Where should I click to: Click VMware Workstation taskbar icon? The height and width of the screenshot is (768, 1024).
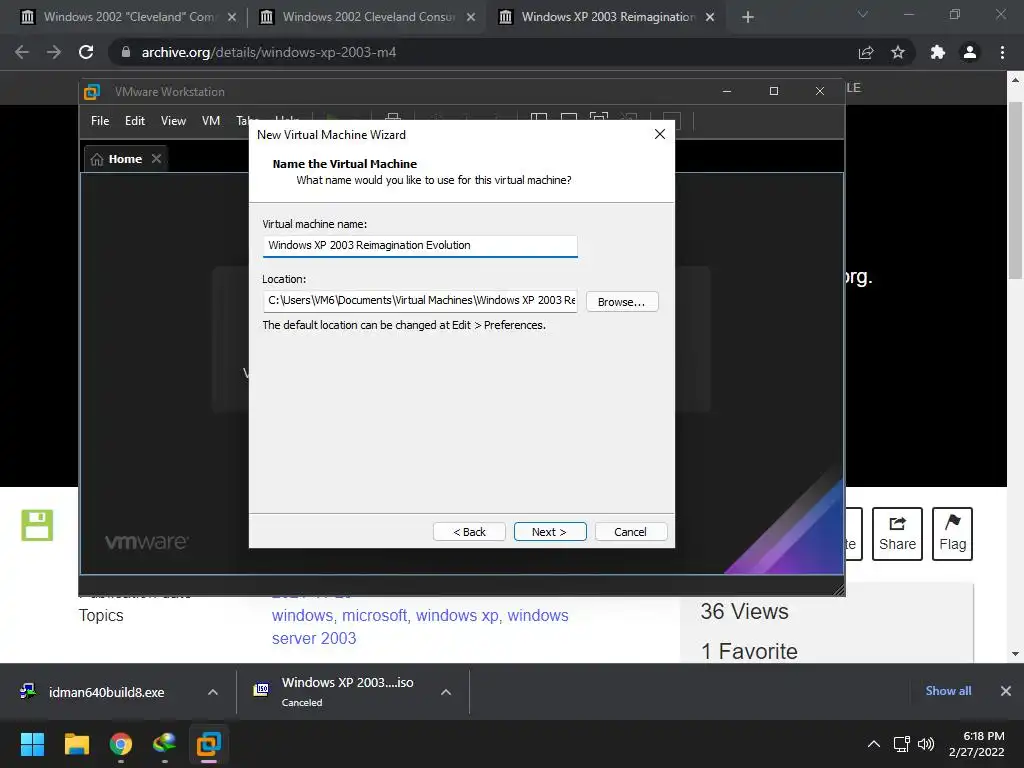(x=209, y=744)
